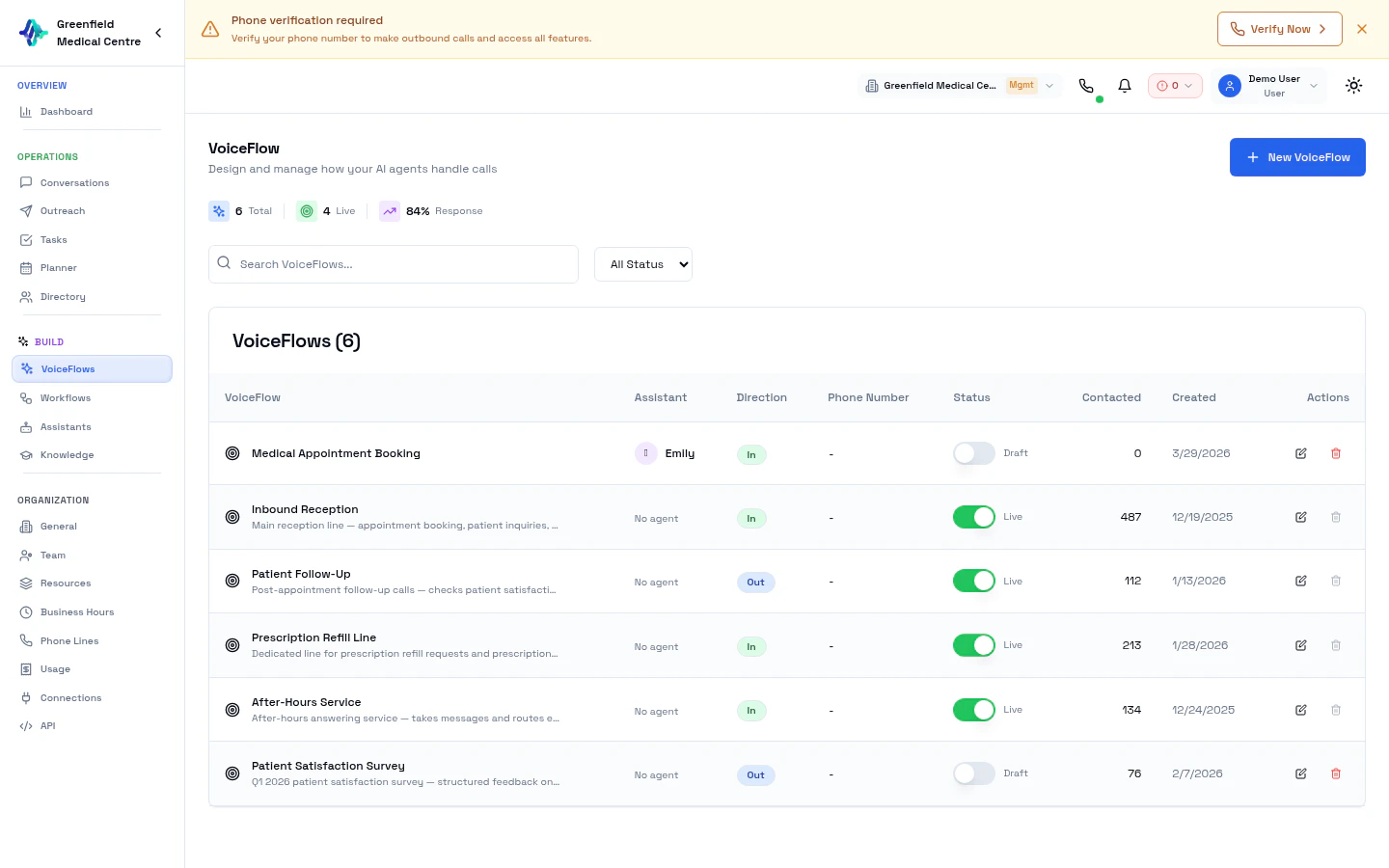Expand the Greenfield Medical Centre organization selector
The height and width of the screenshot is (868, 1389).
960,86
